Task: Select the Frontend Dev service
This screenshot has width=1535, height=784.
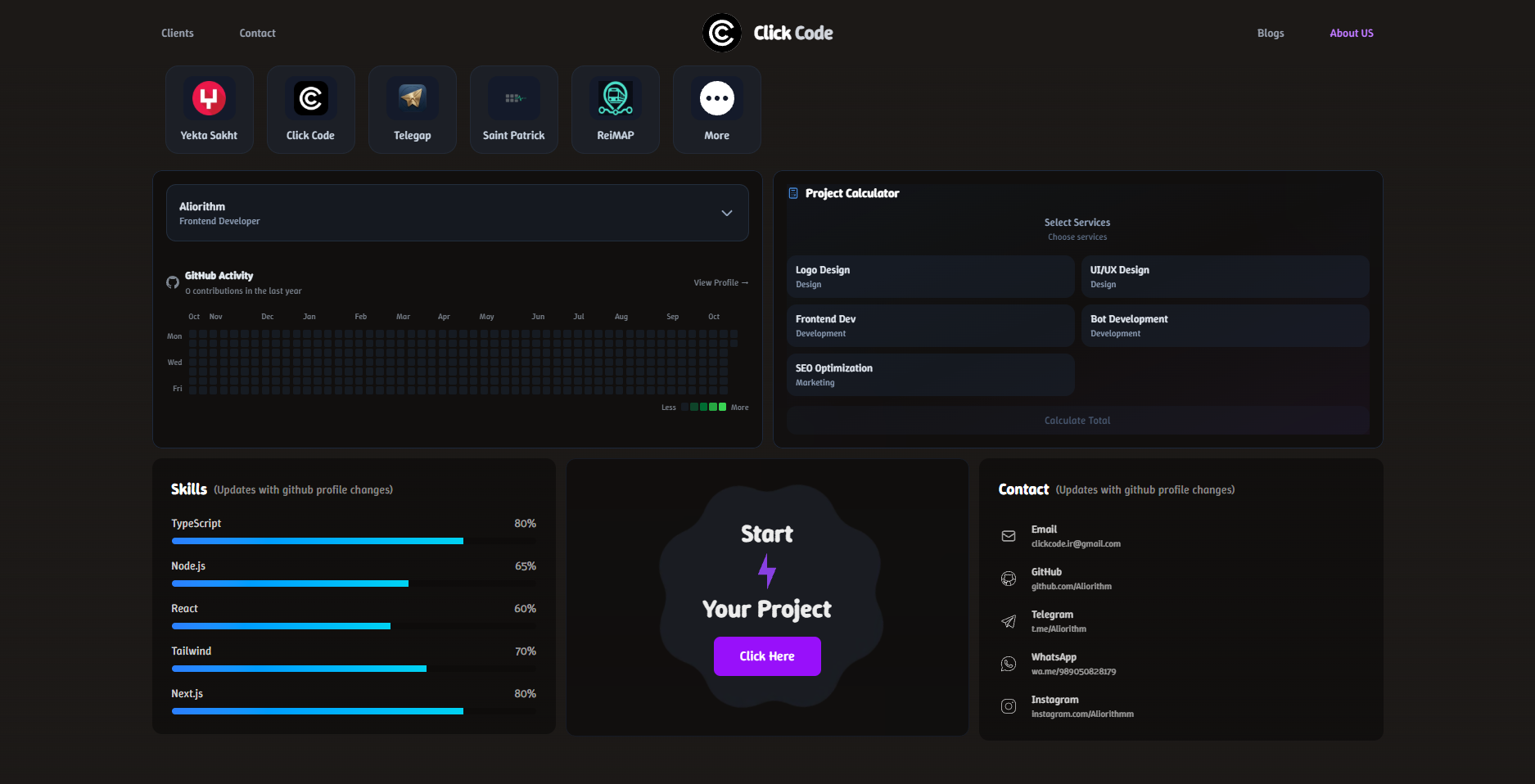Action: click(930, 326)
